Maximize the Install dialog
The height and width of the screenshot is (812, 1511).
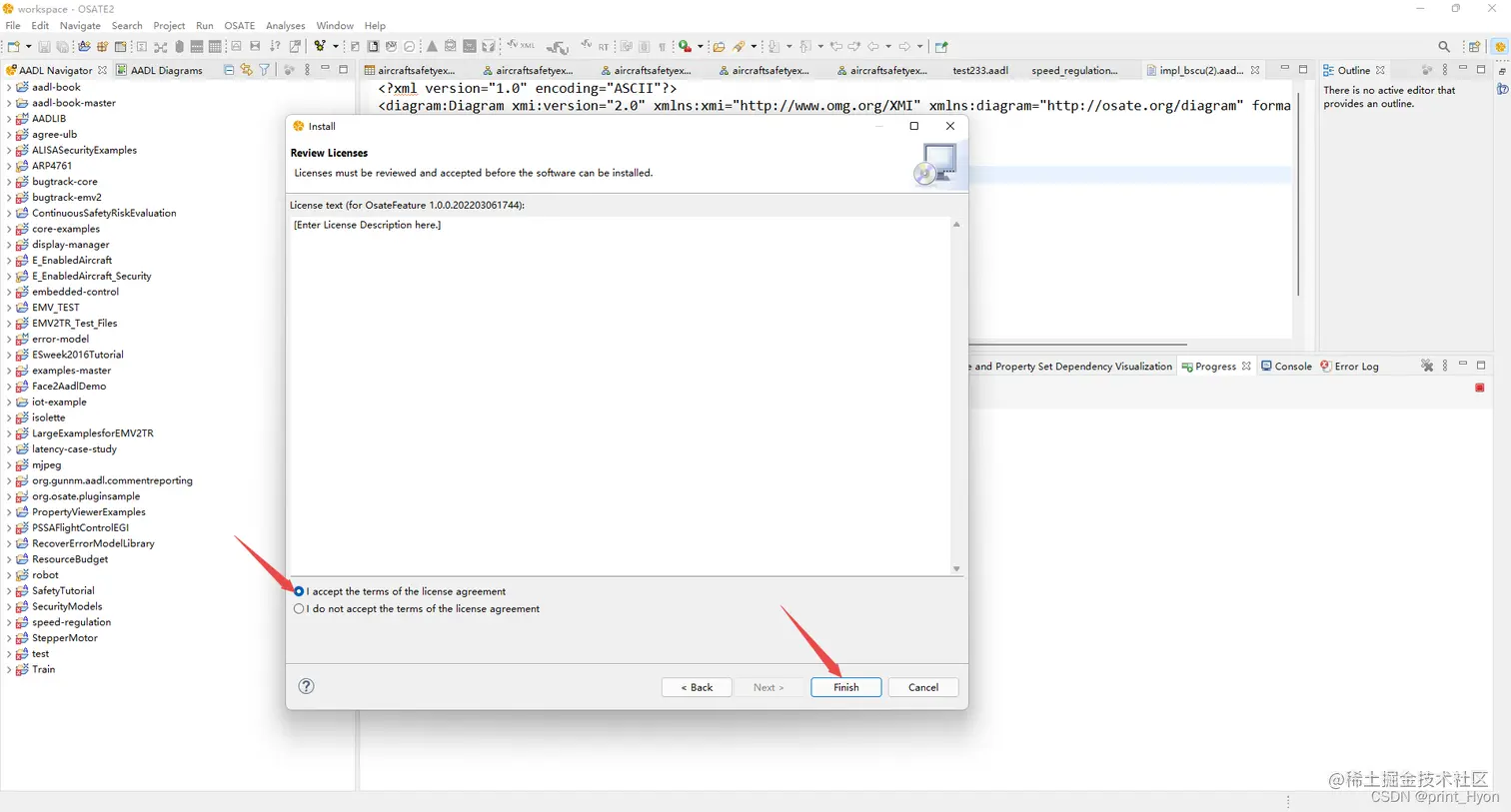[x=913, y=126]
